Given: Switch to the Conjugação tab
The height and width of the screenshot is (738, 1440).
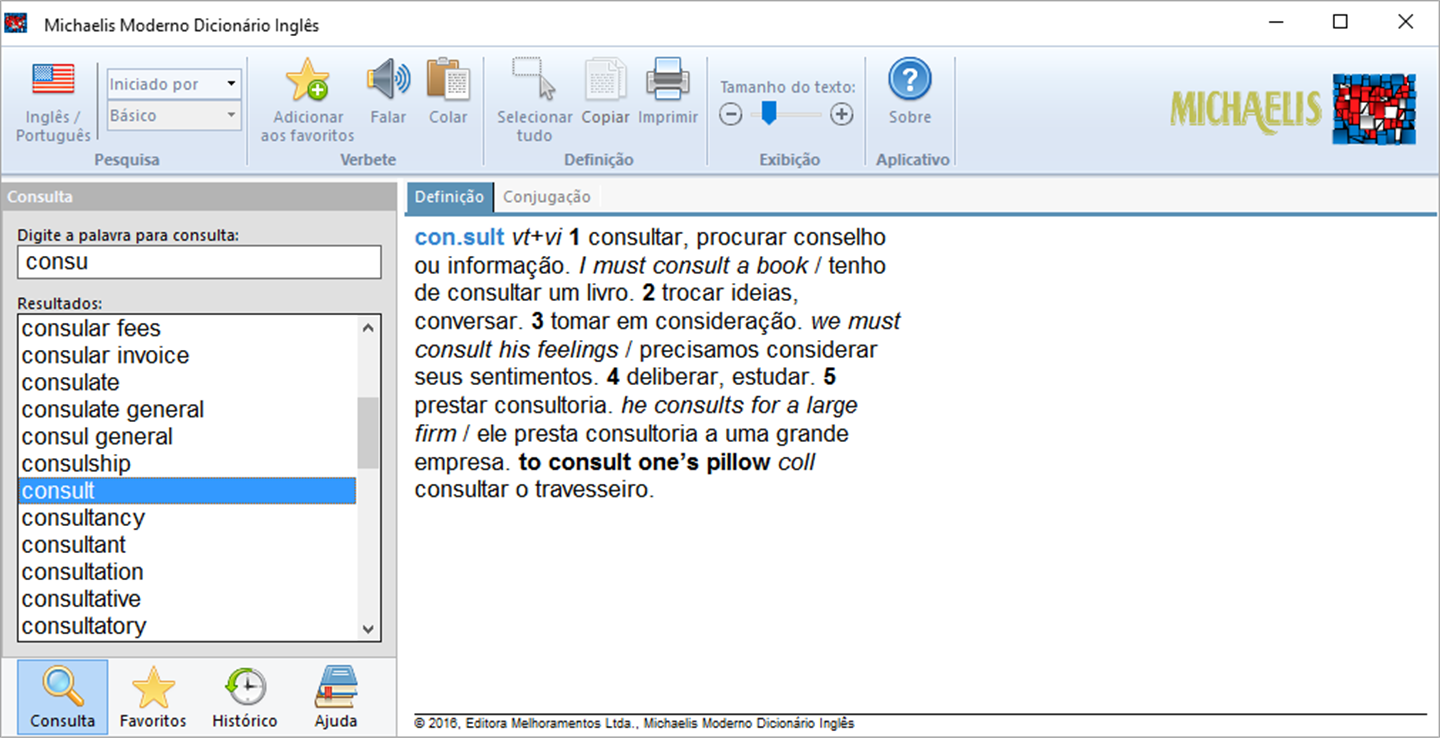Looking at the screenshot, I should [546, 197].
